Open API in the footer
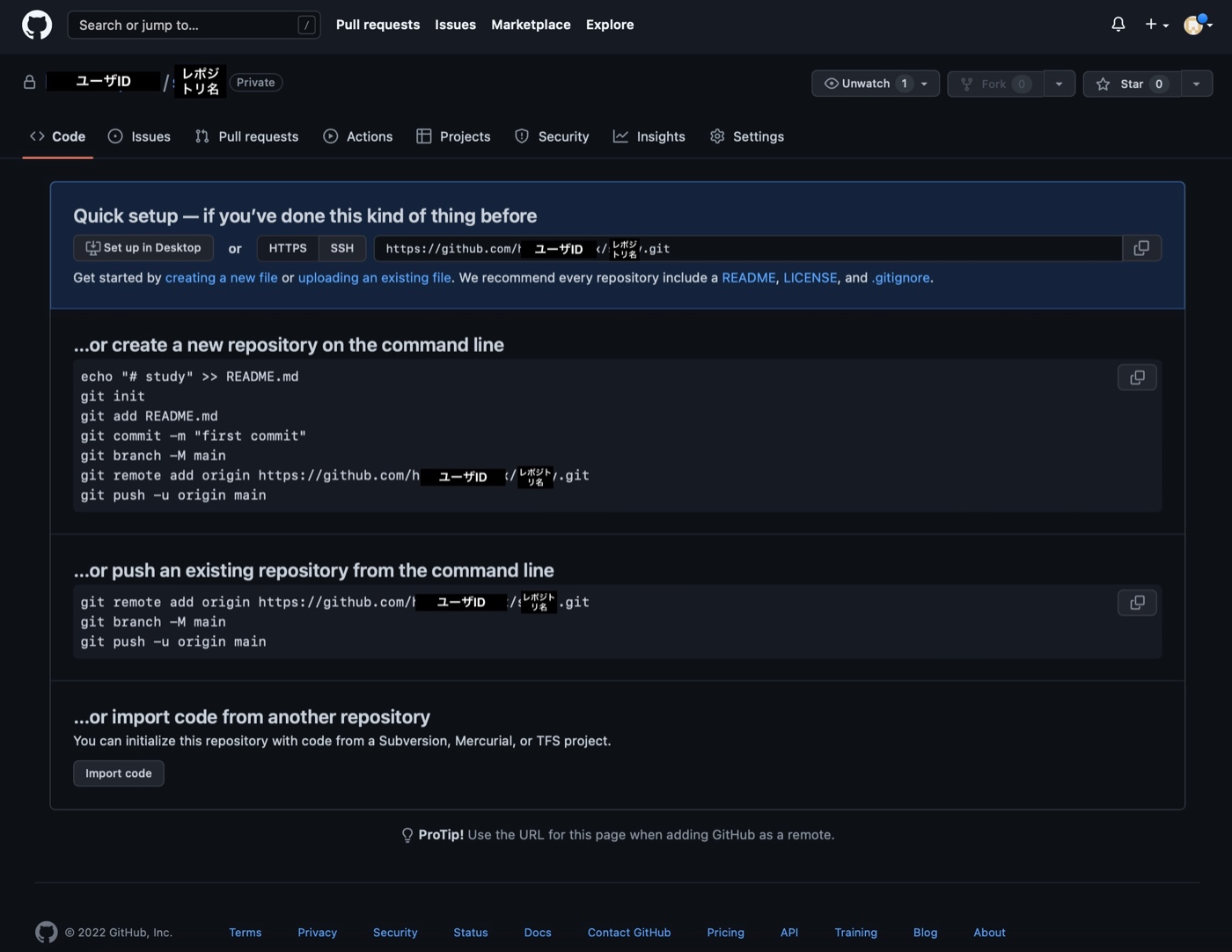The height and width of the screenshot is (952, 1232). tap(789, 933)
